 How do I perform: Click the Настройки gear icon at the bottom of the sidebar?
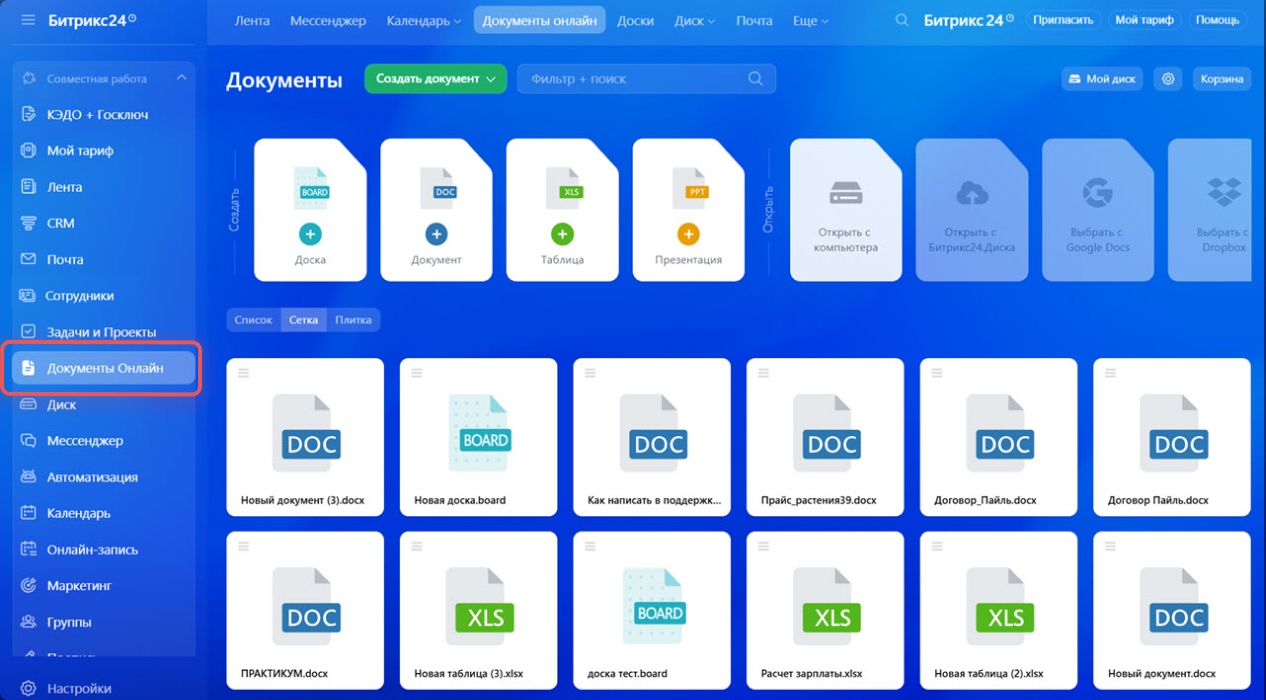coord(28,688)
